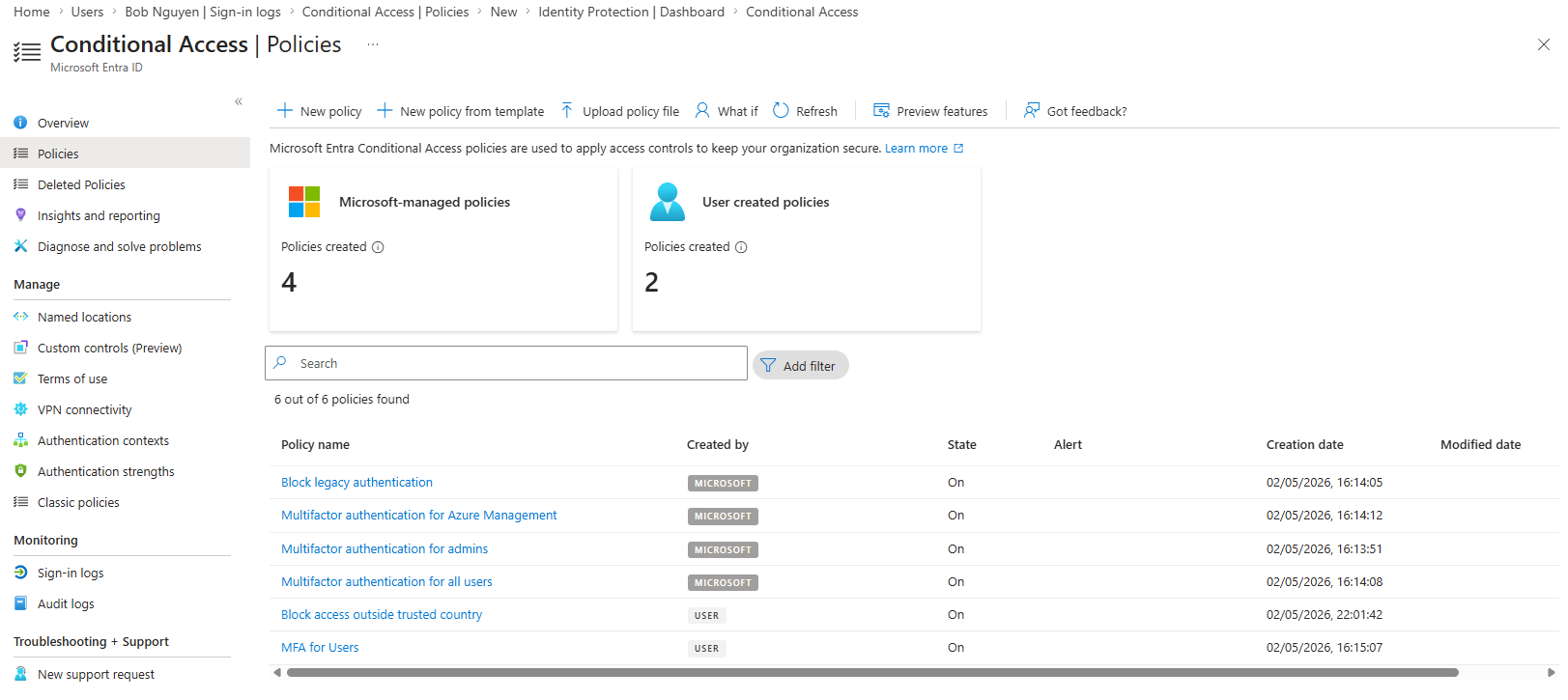Sort by Created by column header
This screenshot has width=1568, height=700.
pyautogui.click(x=718, y=444)
